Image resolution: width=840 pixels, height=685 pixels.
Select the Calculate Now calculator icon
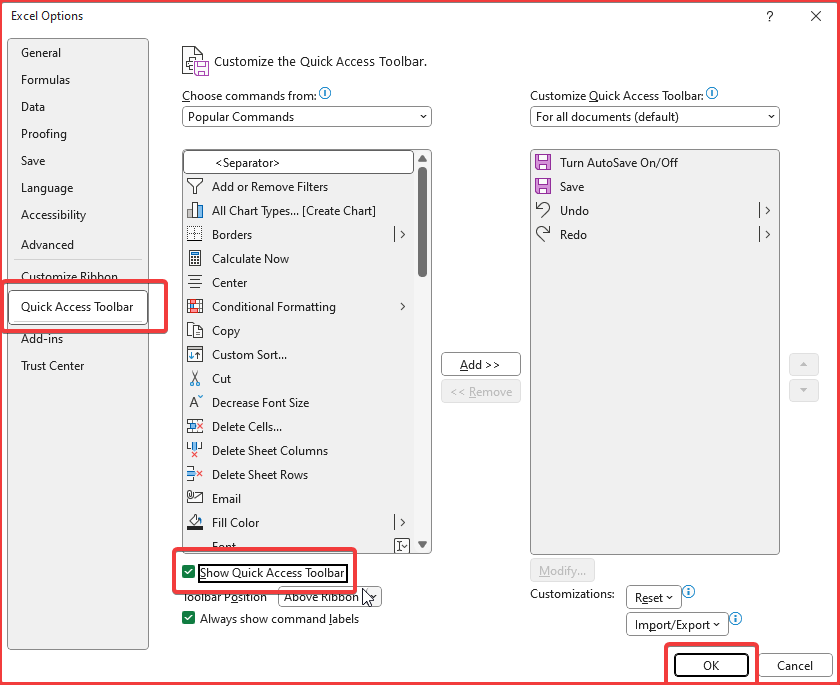195,259
